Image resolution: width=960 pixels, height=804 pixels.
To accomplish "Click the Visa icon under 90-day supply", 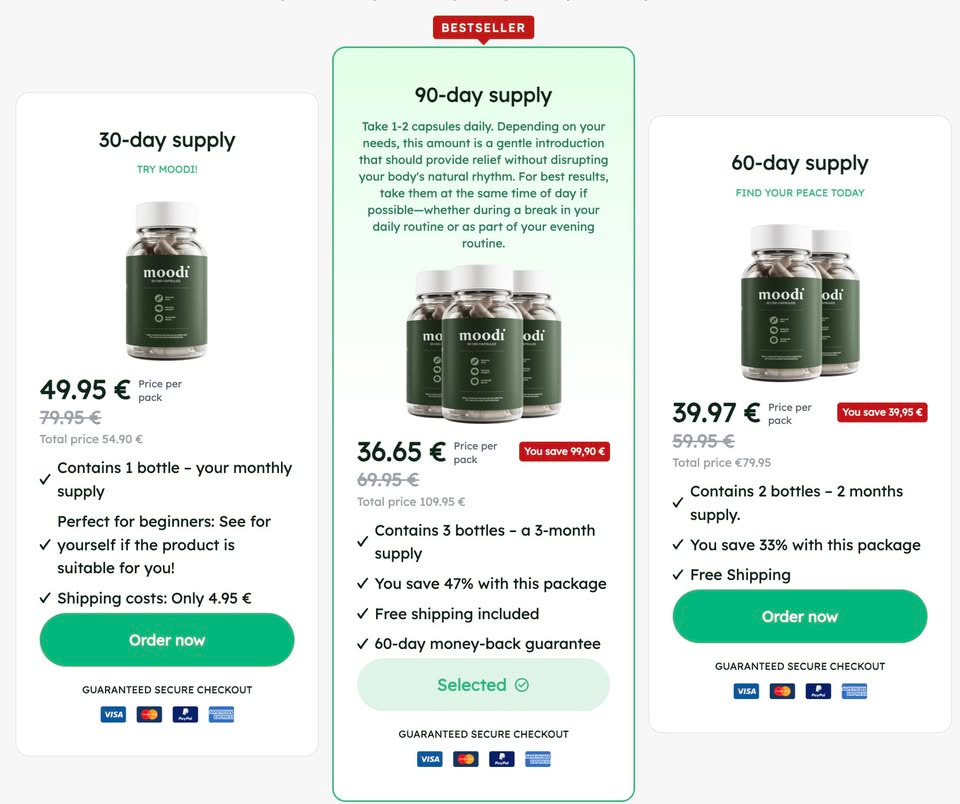I will (430, 759).
